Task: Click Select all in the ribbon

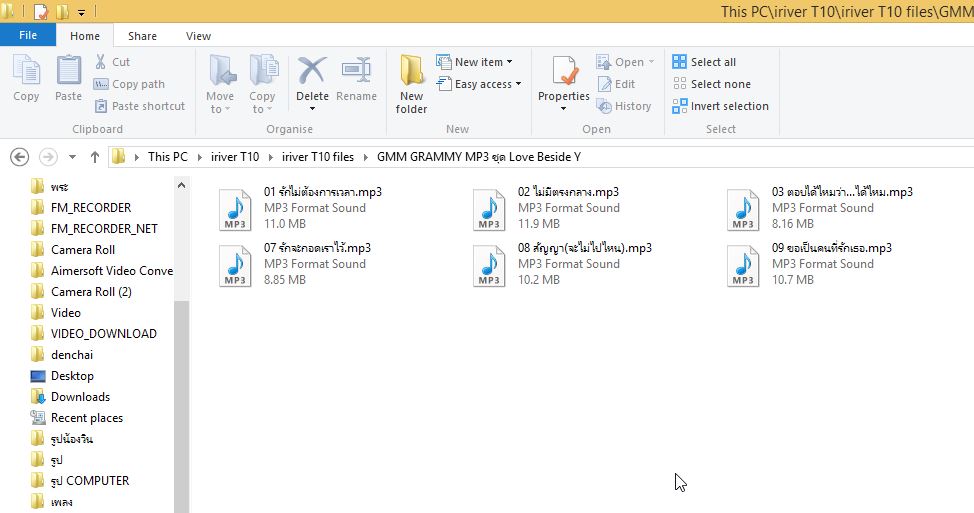Action: coord(705,62)
